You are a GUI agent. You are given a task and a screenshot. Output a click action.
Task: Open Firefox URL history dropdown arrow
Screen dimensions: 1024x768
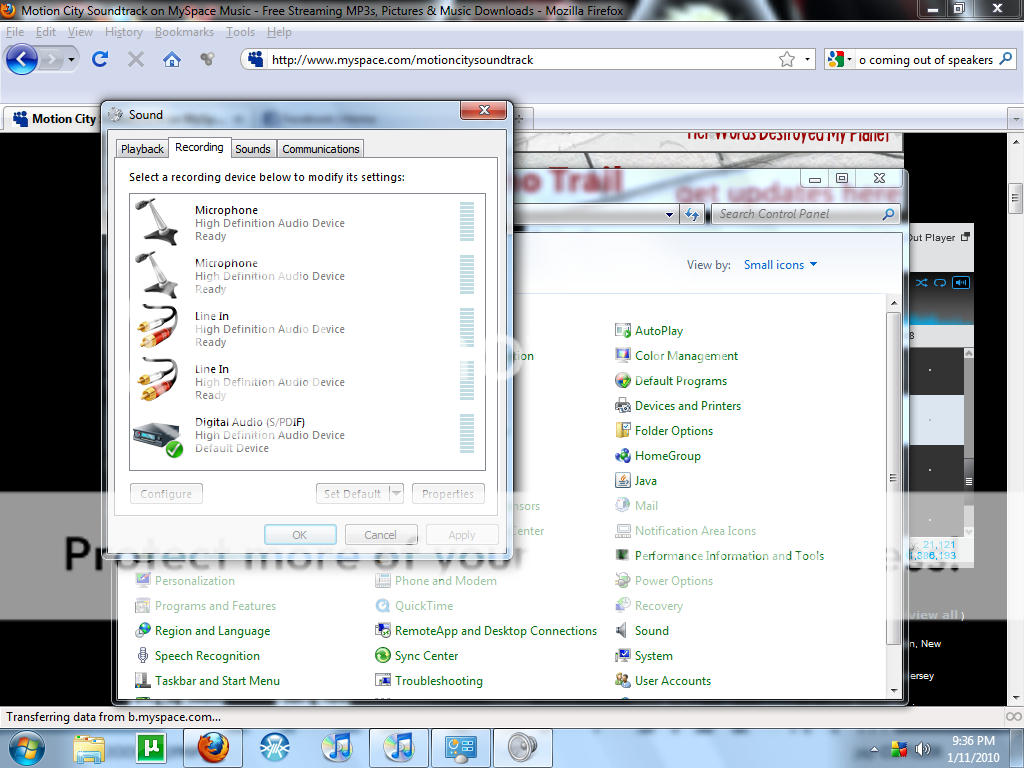[x=808, y=59]
